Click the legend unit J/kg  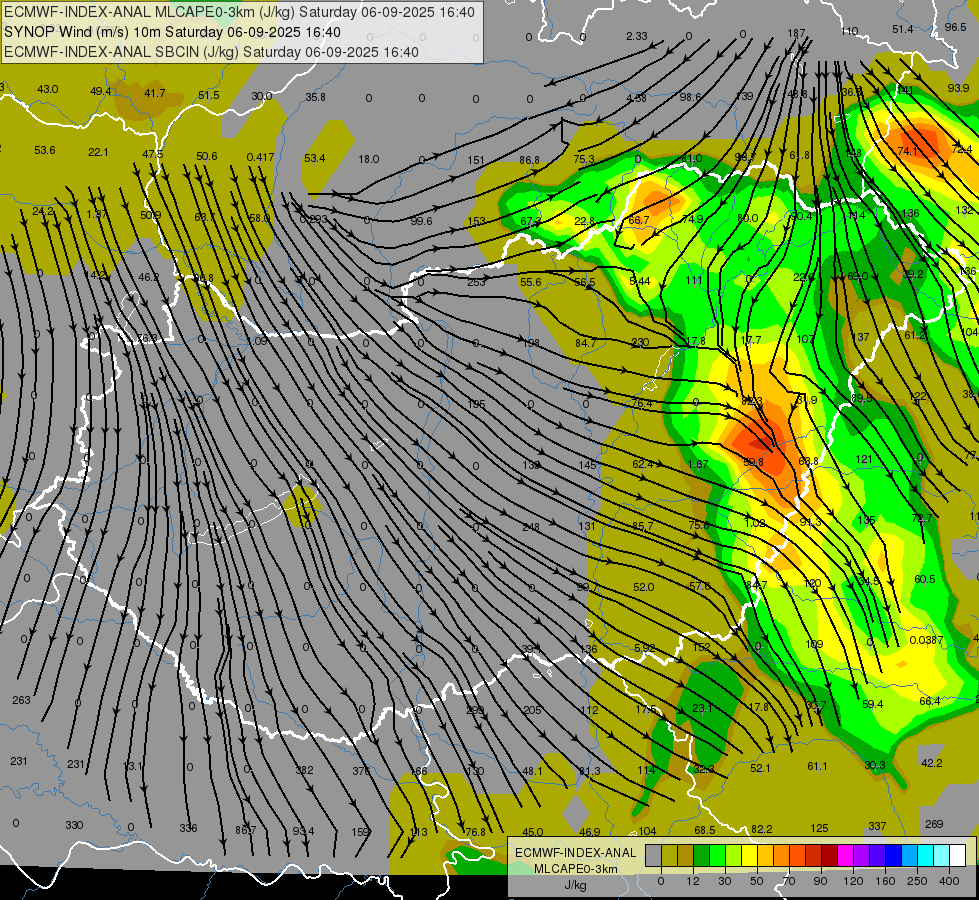click(x=575, y=885)
